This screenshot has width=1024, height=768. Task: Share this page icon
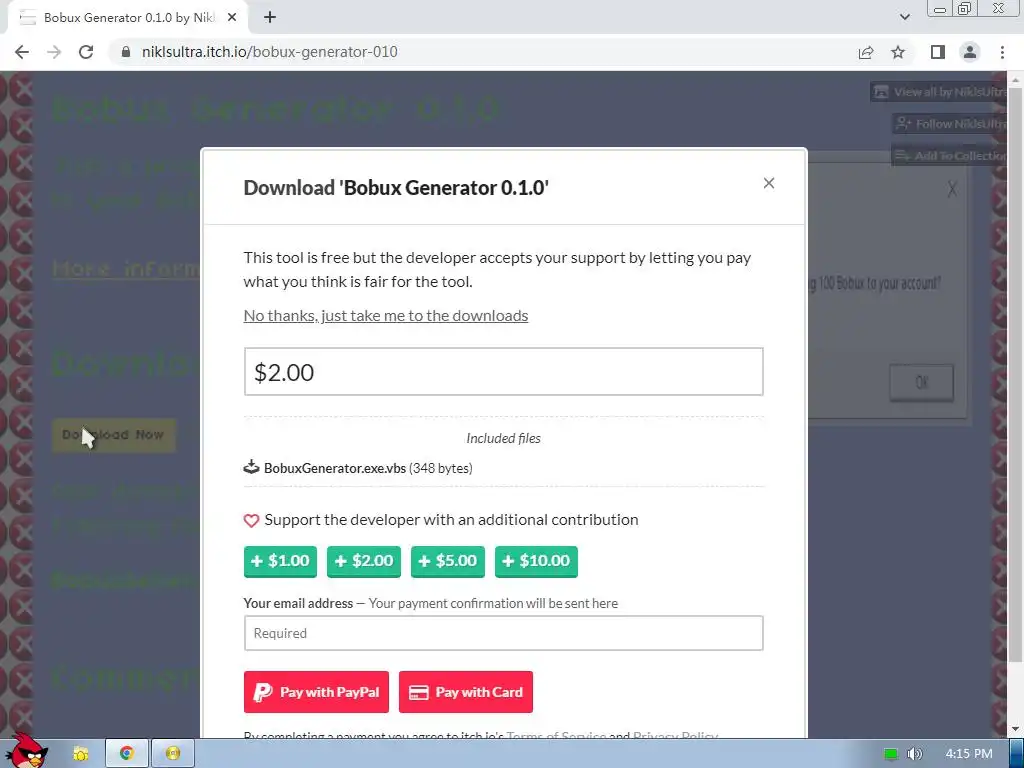pos(866,52)
